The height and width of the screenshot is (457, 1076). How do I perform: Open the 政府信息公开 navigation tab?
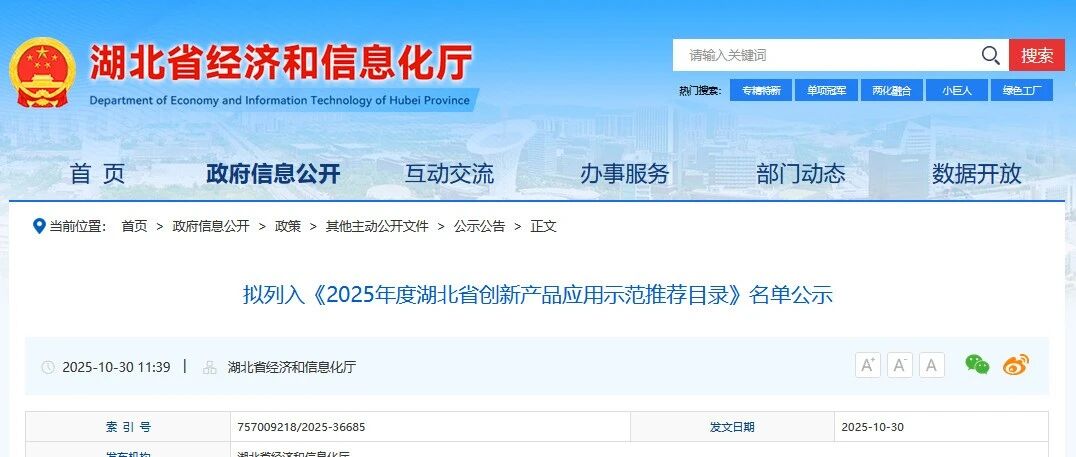tap(273, 174)
